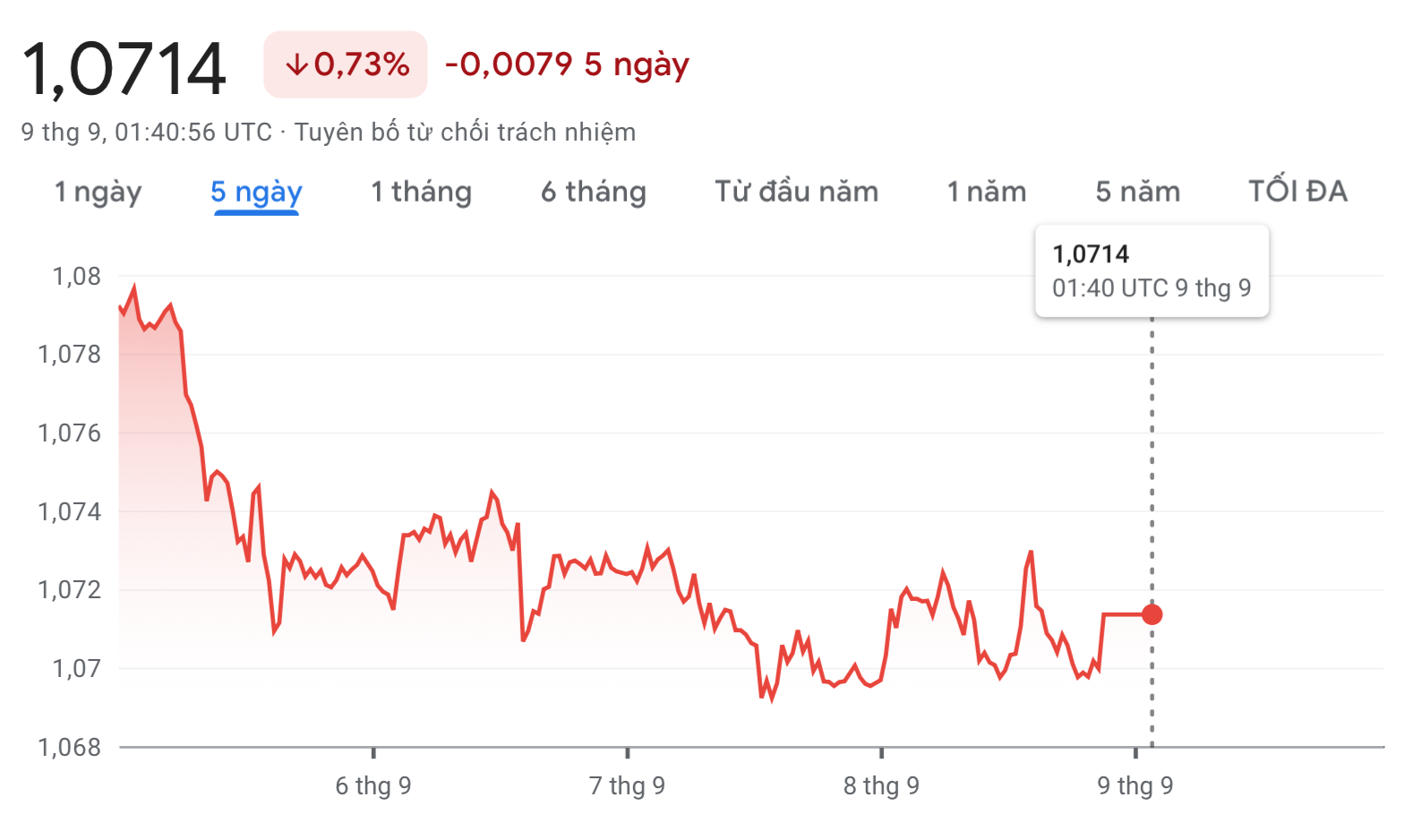
Task: Switch to the "1 ngày" time range tab
Action: coord(98,192)
